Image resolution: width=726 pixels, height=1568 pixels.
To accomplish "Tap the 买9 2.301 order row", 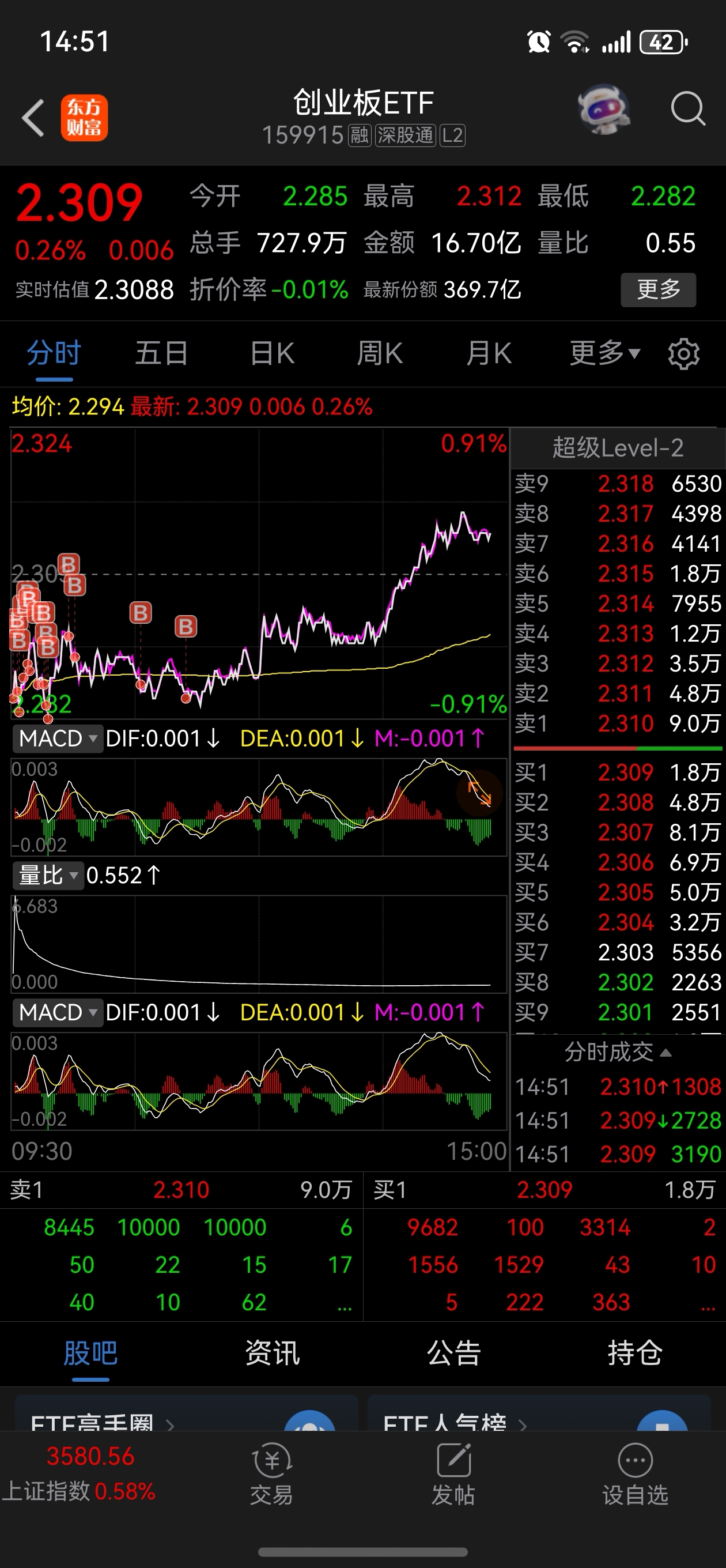I will [x=618, y=1012].
